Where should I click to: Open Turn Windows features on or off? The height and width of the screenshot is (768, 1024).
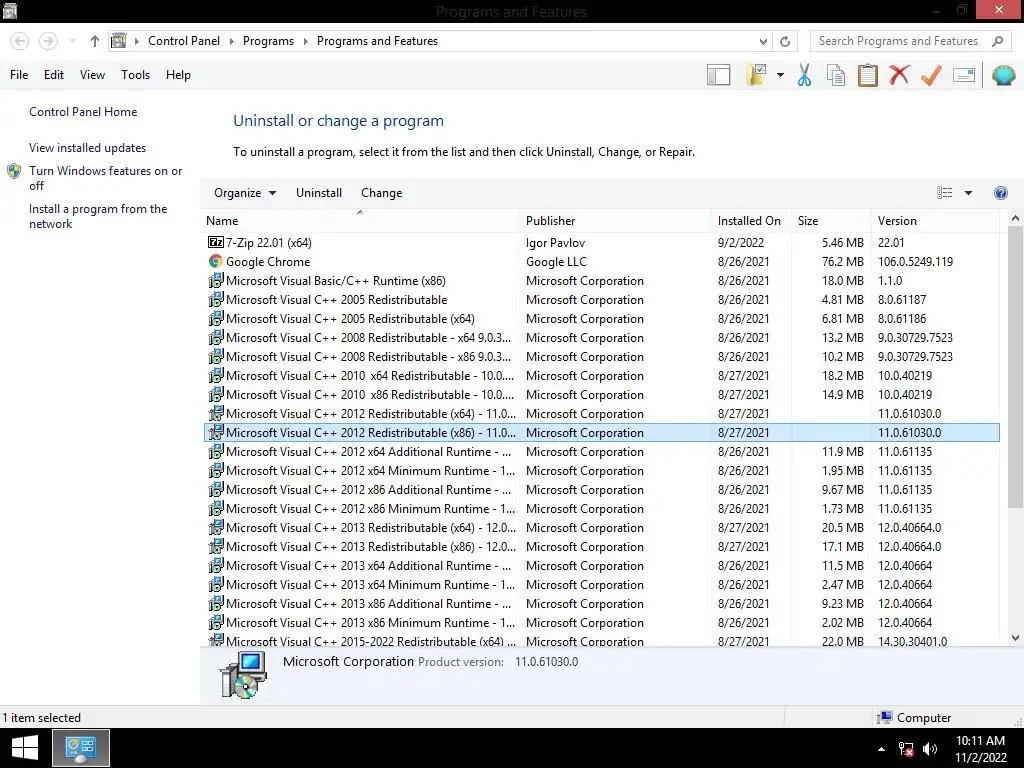pyautogui.click(x=105, y=178)
